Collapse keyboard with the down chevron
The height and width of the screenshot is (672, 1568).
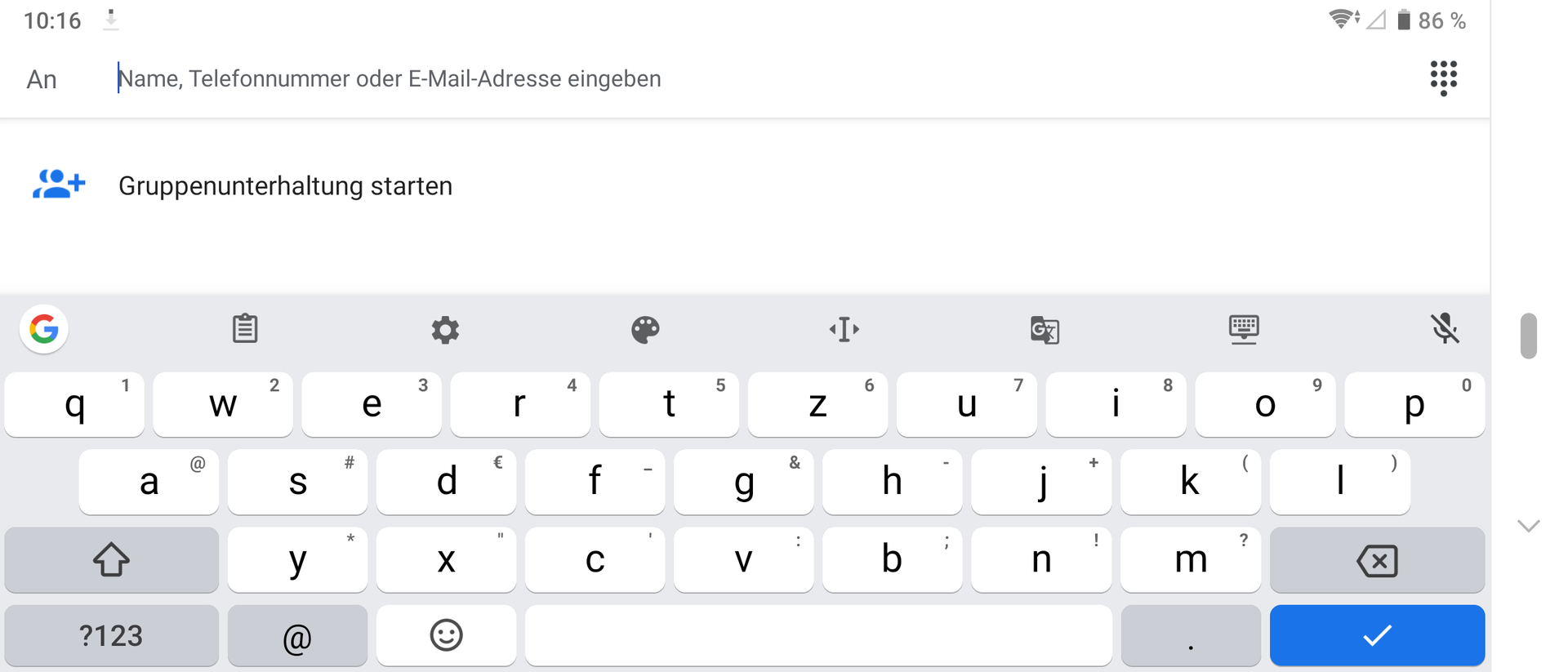tap(1529, 526)
